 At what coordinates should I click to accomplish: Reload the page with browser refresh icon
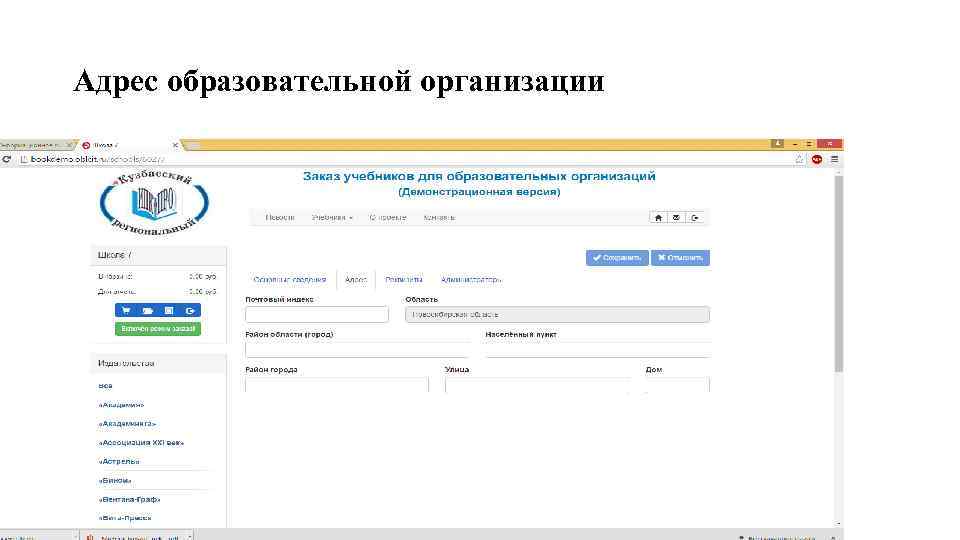[x=7, y=159]
